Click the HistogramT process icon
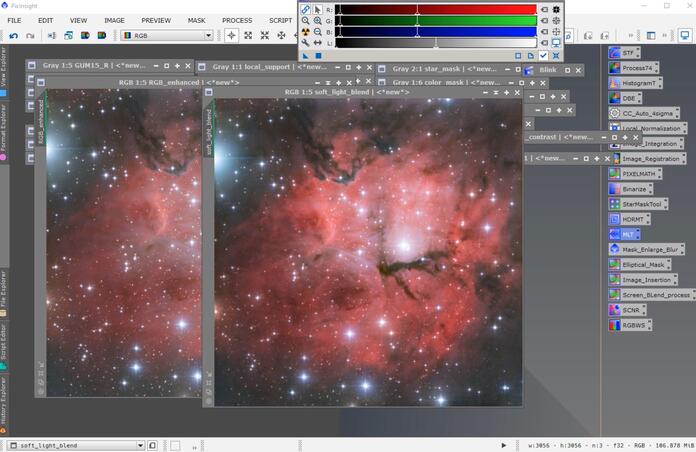The height and width of the screenshot is (452, 696). [x=635, y=83]
